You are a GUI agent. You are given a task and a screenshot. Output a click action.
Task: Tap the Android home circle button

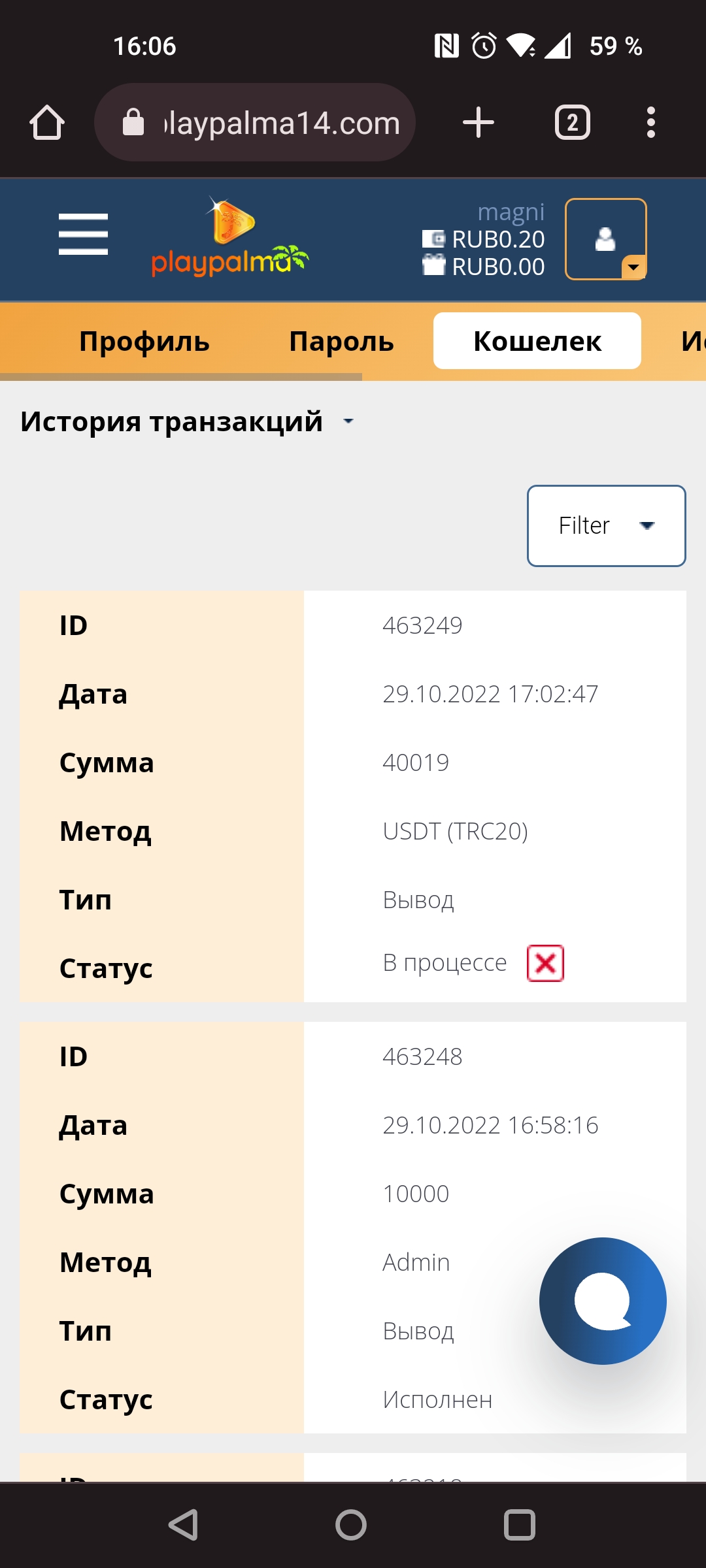pyautogui.click(x=351, y=1526)
